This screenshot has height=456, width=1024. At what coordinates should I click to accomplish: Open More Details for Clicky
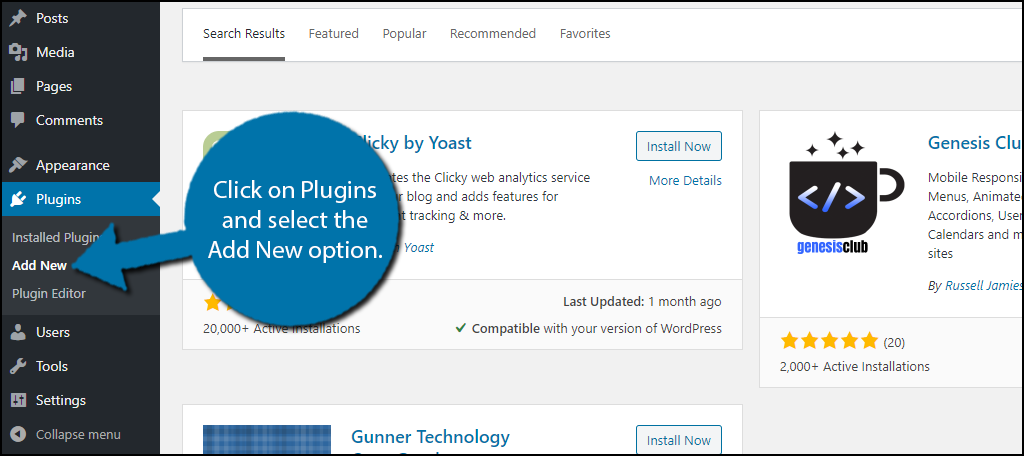[685, 180]
